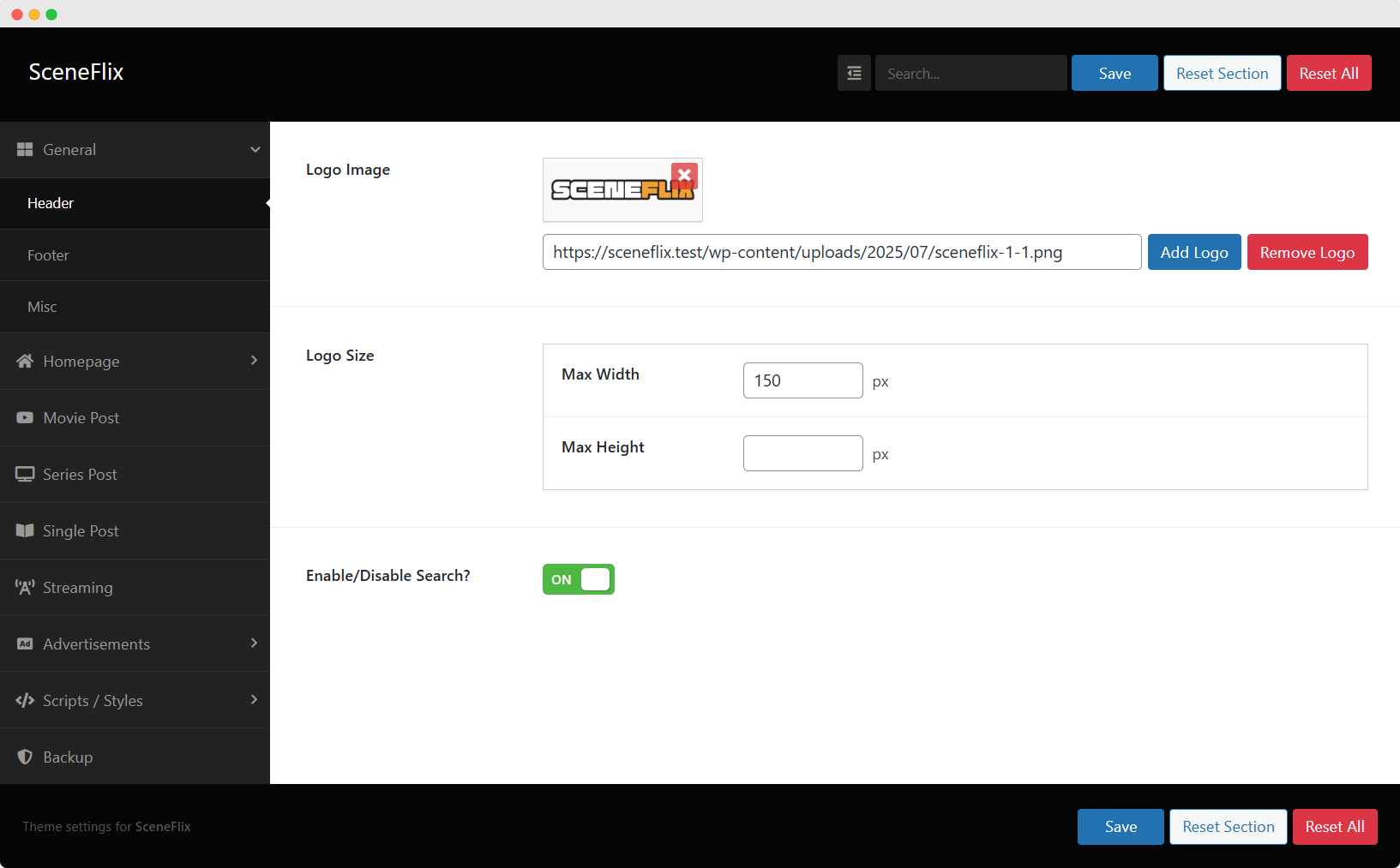Expand the Homepage section arrow
Screen dimensions: 1400x868
tap(254, 360)
